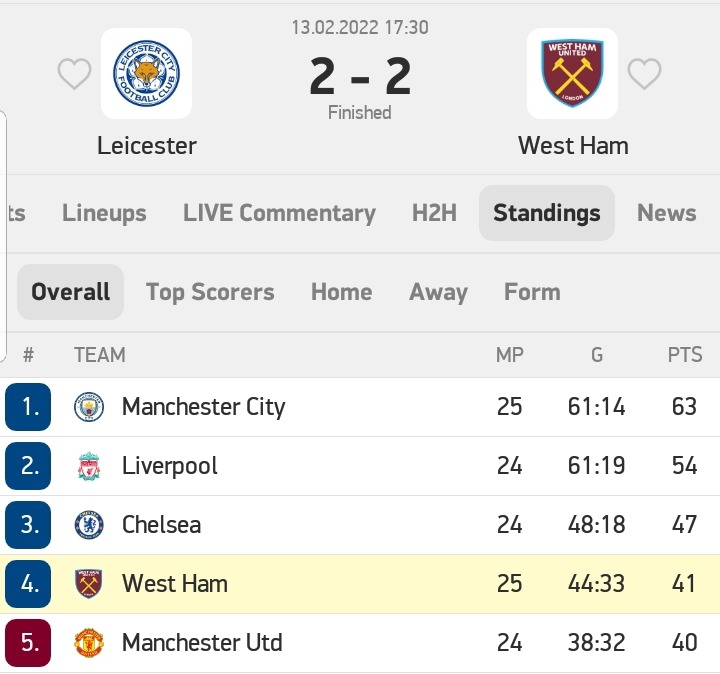Click the Manchester City badge in standings

pyautogui.click(x=89, y=407)
